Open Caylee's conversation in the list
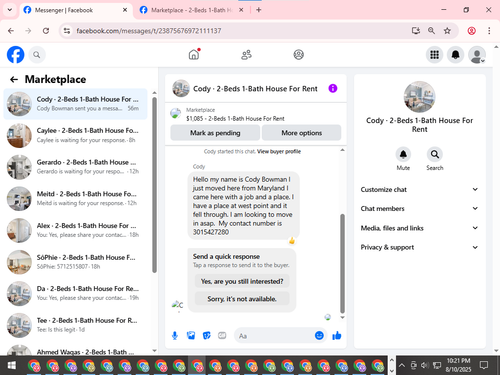This screenshot has width=500, height=375. (x=75, y=135)
